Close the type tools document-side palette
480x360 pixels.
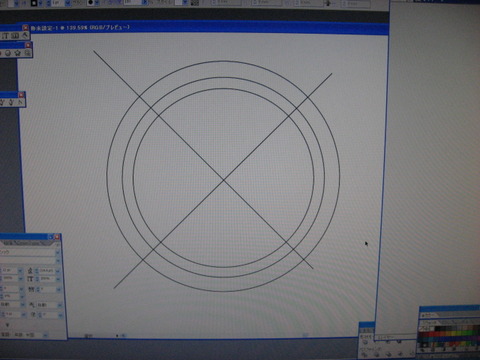click(25, 28)
